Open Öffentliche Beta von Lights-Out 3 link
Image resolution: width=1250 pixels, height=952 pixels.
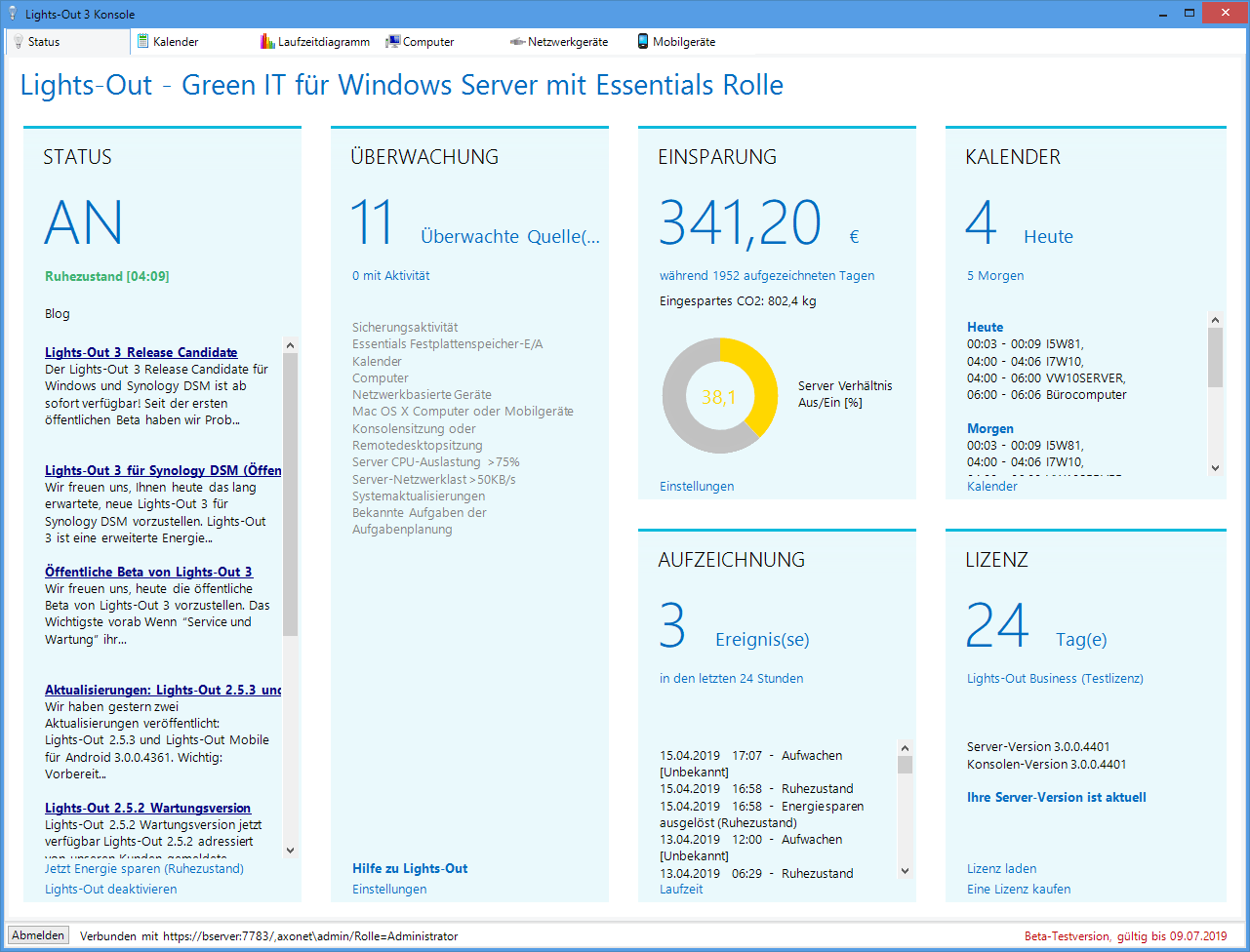tap(149, 572)
